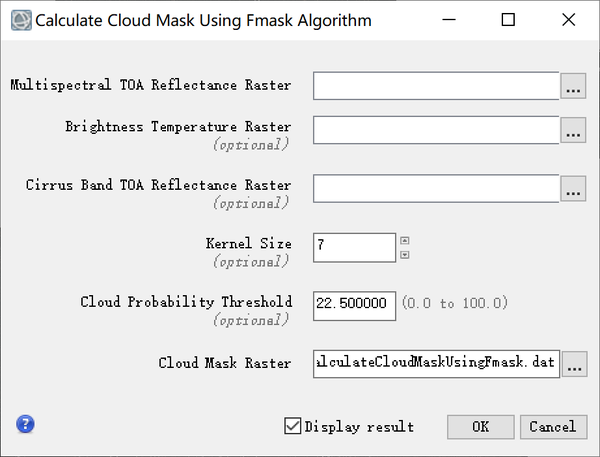The width and height of the screenshot is (600, 457).
Task: Increase Kernel Size with up arrow
Action: coord(404,240)
